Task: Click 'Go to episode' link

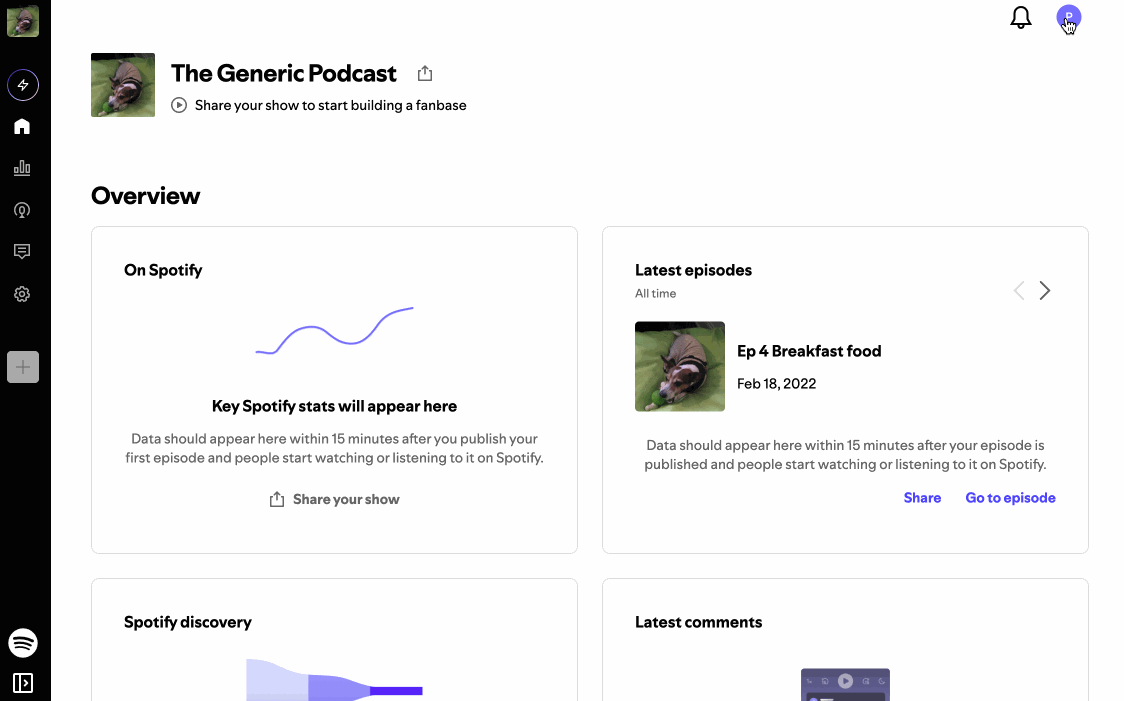Action: pos(1011,498)
